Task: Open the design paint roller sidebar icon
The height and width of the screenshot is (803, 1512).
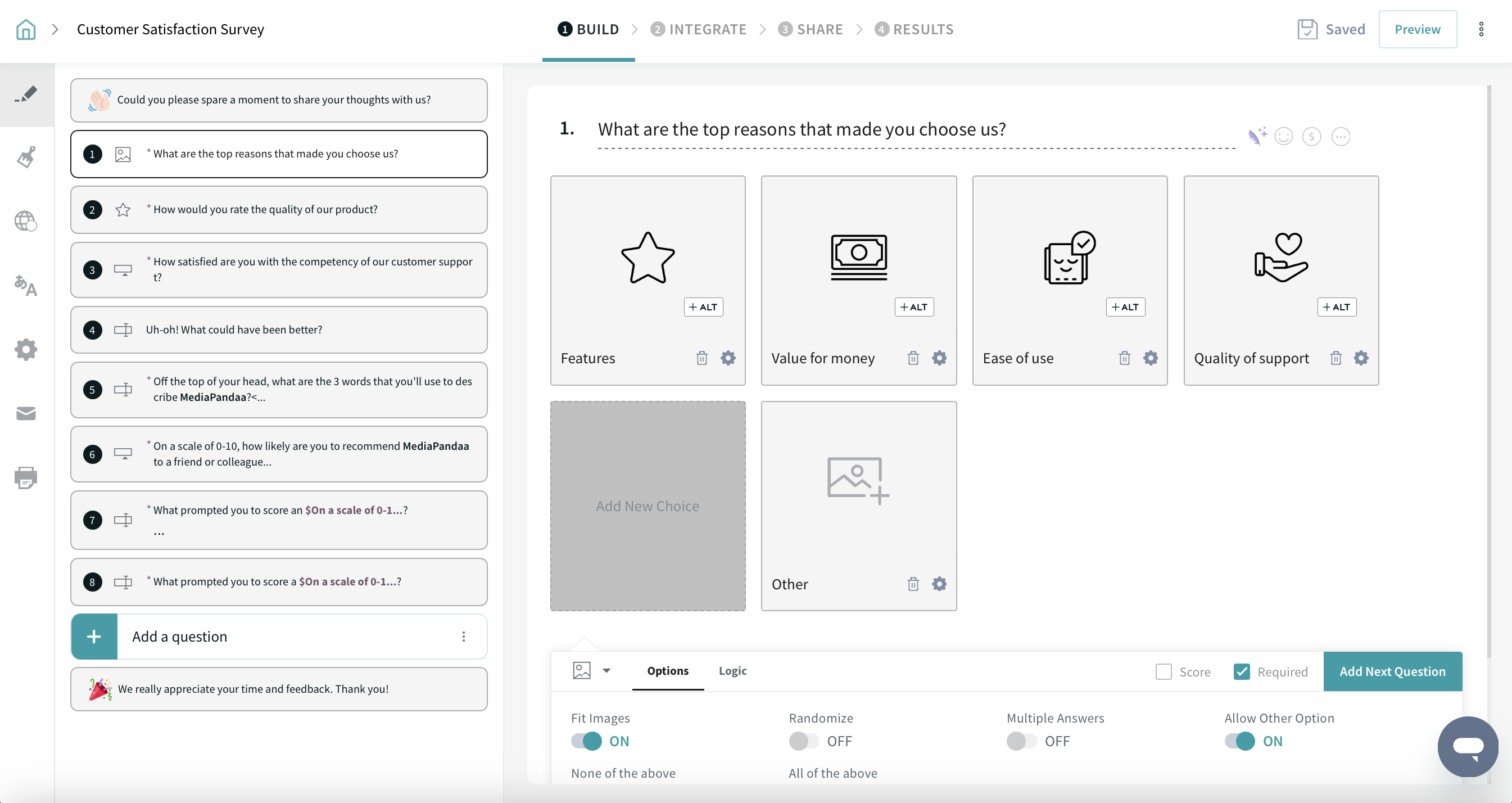Action: tap(26, 157)
